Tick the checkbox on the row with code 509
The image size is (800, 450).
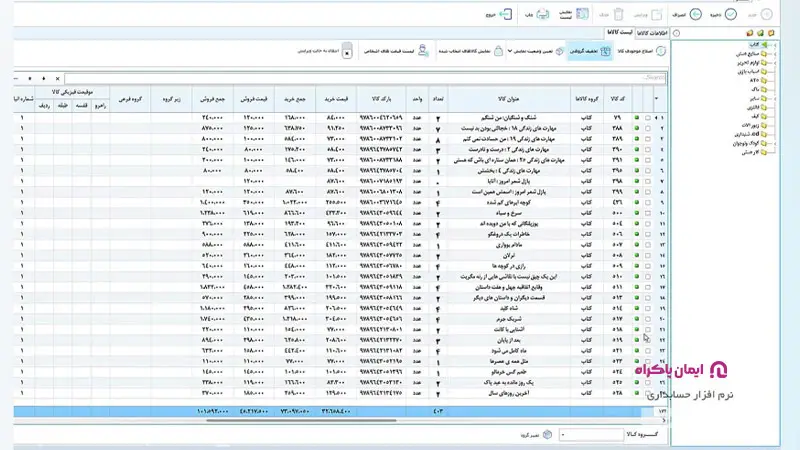(648, 266)
